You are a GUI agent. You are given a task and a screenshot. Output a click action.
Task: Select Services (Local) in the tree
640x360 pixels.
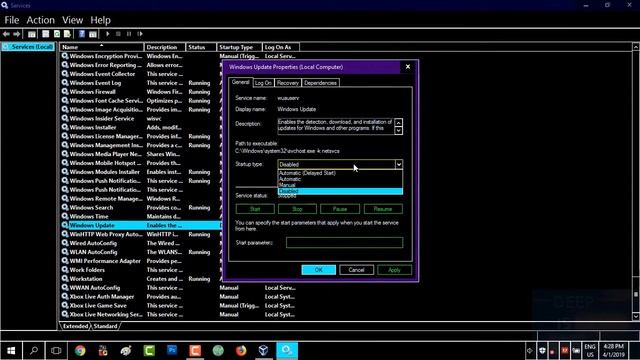(28, 47)
